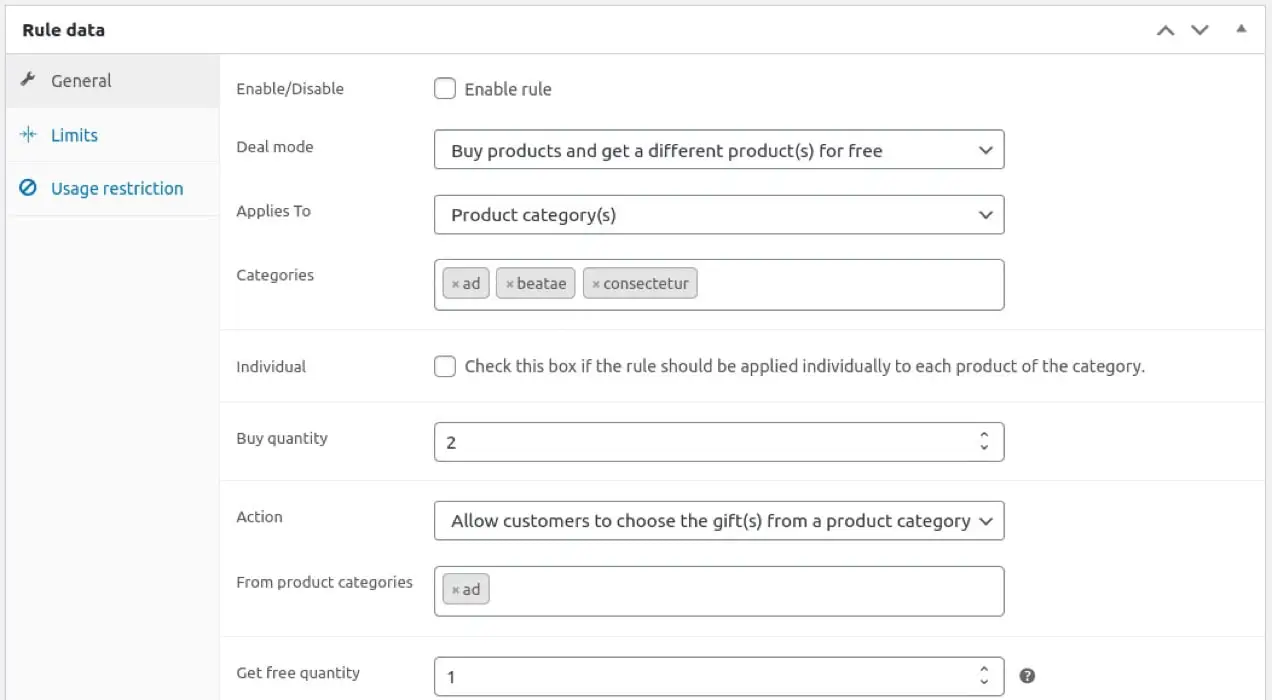
Task: Move the Rule data panel up
Action: [1165, 30]
